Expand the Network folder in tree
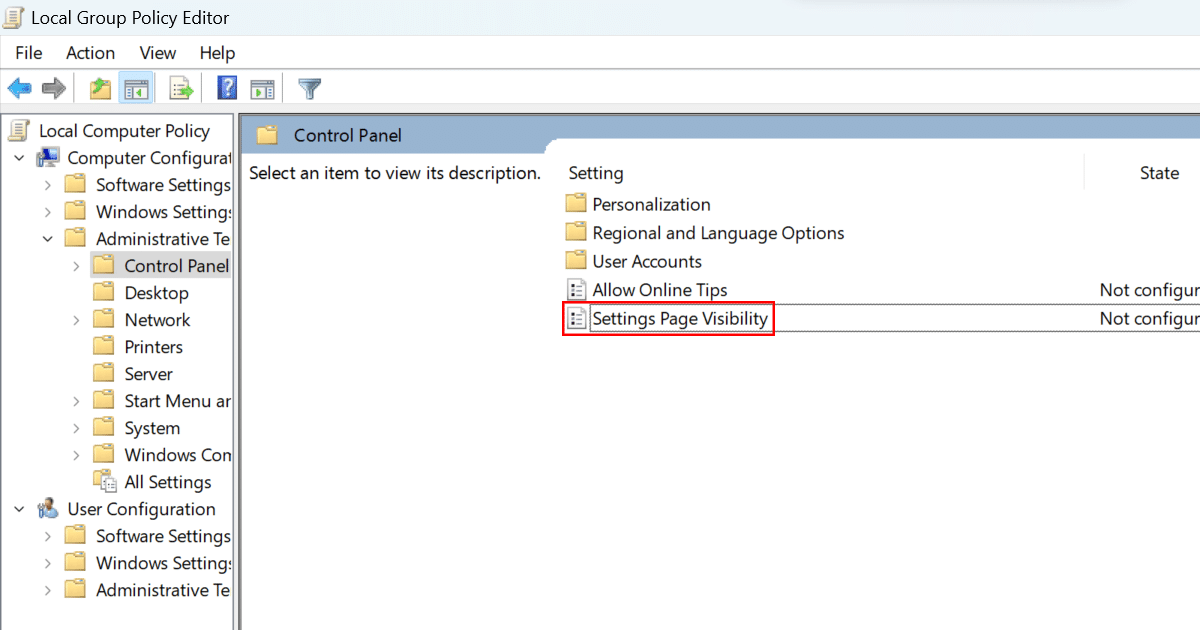The height and width of the screenshot is (630, 1200). pos(76,320)
